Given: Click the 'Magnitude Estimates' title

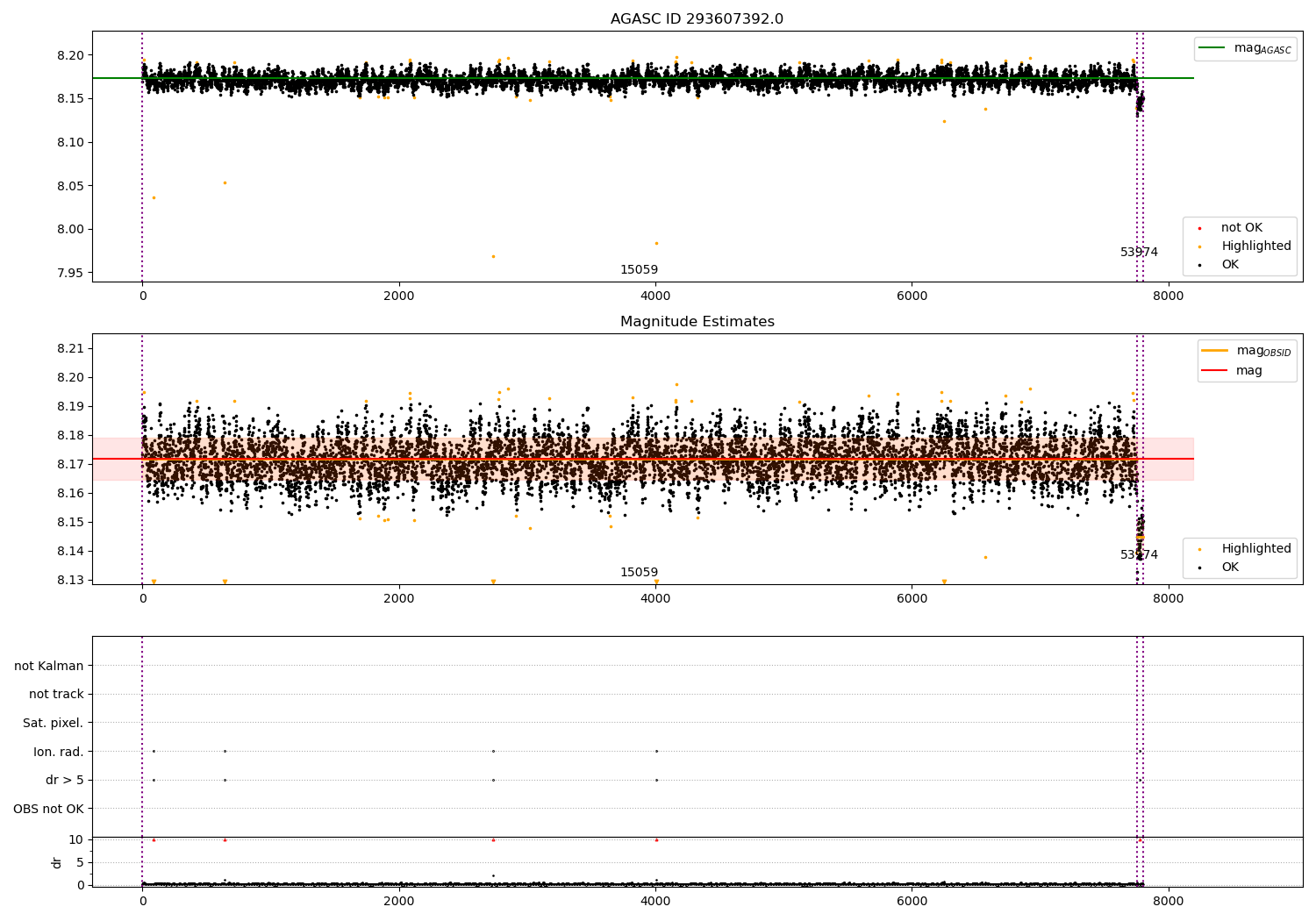Looking at the screenshot, I should click(x=697, y=322).
